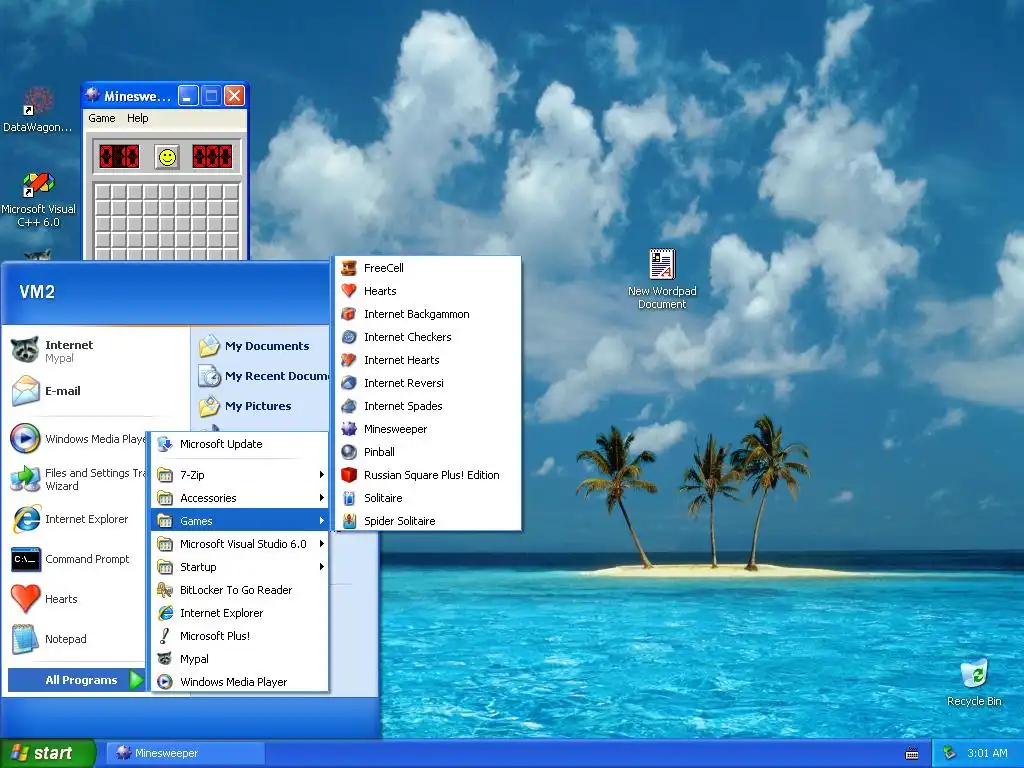
Task: Select the Microsoft Visual C++ 6.0 desktop icon
Action: [38, 200]
